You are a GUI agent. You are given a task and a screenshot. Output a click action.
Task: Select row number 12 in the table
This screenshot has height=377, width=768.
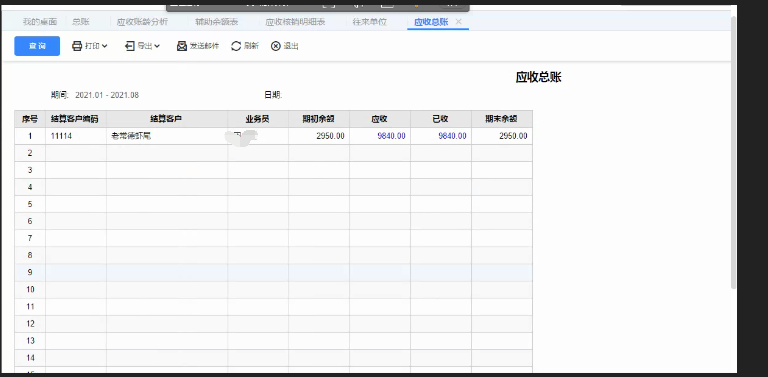30,324
